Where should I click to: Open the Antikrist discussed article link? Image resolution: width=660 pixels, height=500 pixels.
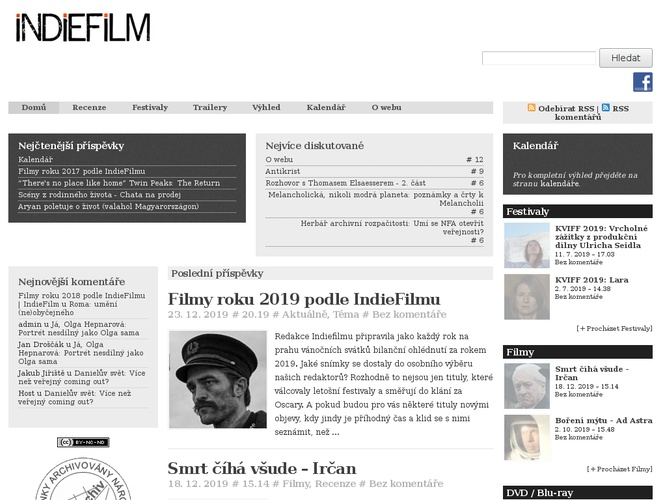(x=284, y=171)
